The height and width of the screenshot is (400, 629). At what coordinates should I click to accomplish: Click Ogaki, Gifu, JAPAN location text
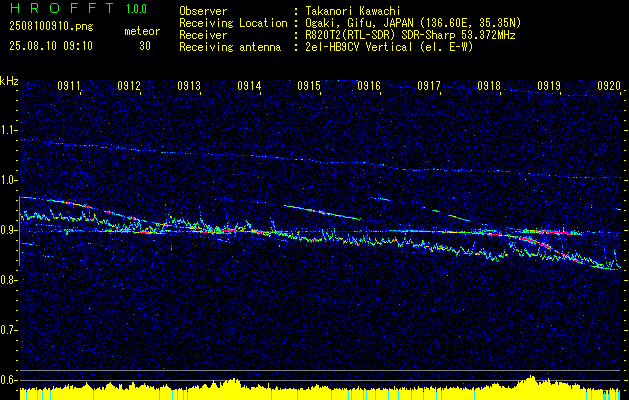412,23
